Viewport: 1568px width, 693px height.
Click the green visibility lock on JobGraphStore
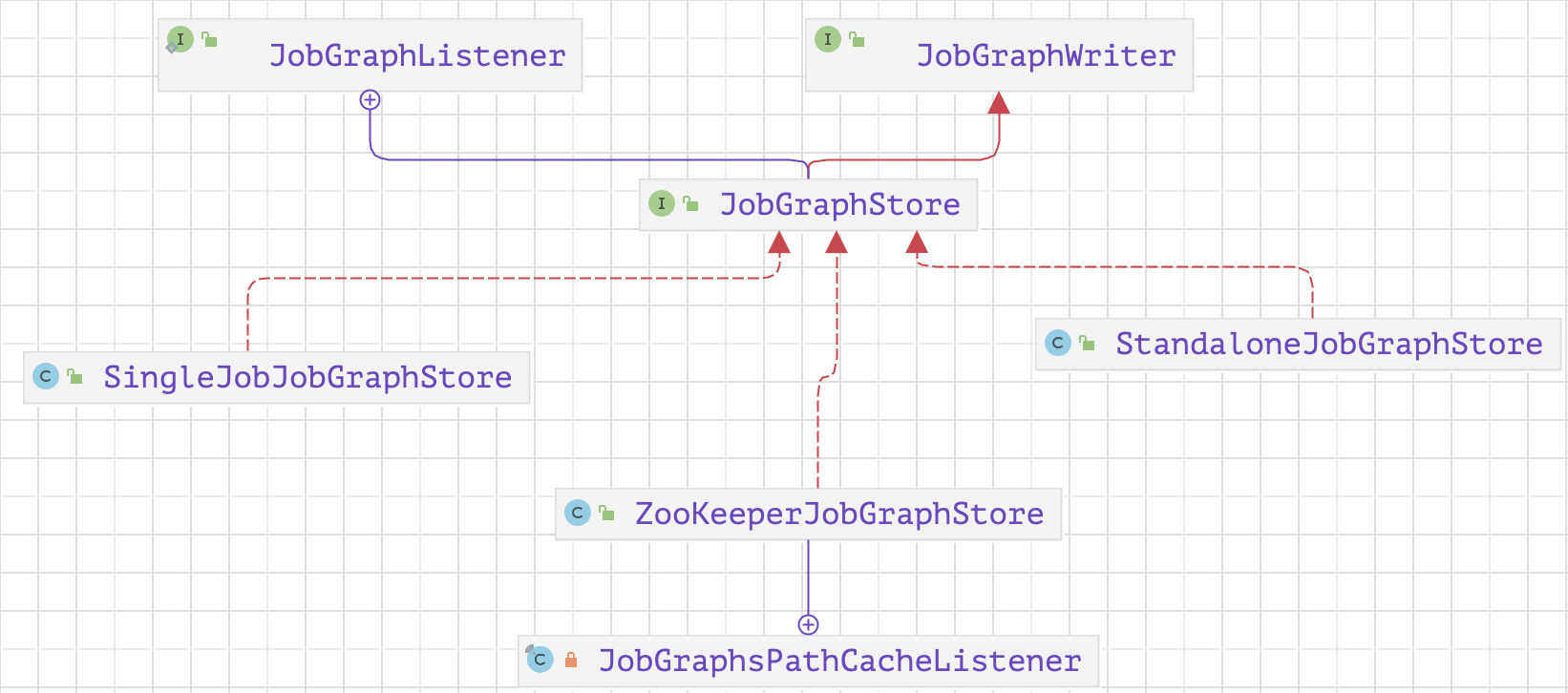point(691,203)
